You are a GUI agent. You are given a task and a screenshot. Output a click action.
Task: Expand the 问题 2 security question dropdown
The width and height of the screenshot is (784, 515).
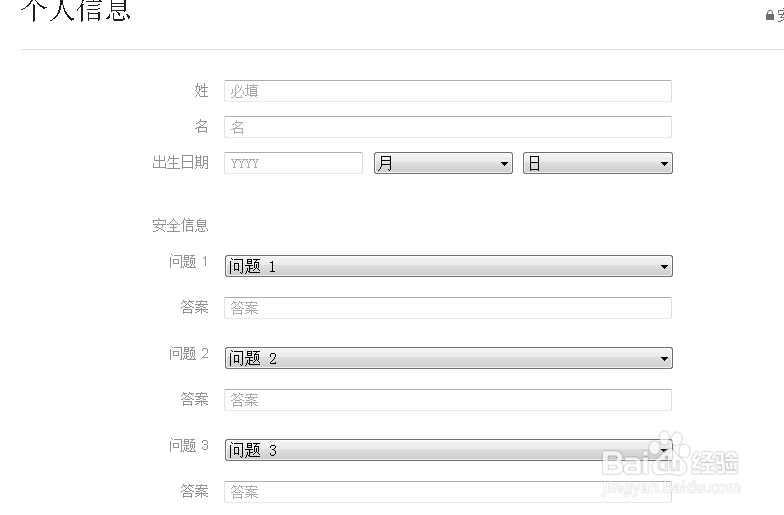pyautogui.click(x=448, y=358)
